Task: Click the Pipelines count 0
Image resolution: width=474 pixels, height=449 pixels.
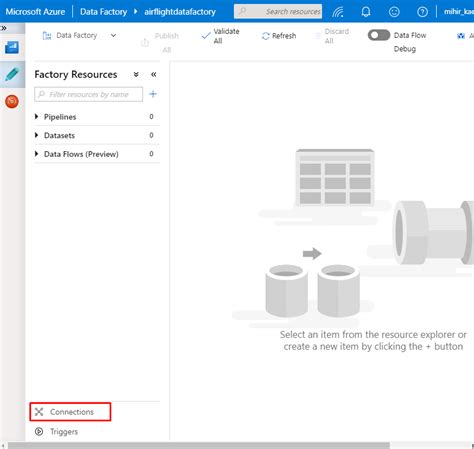Action: (151, 117)
